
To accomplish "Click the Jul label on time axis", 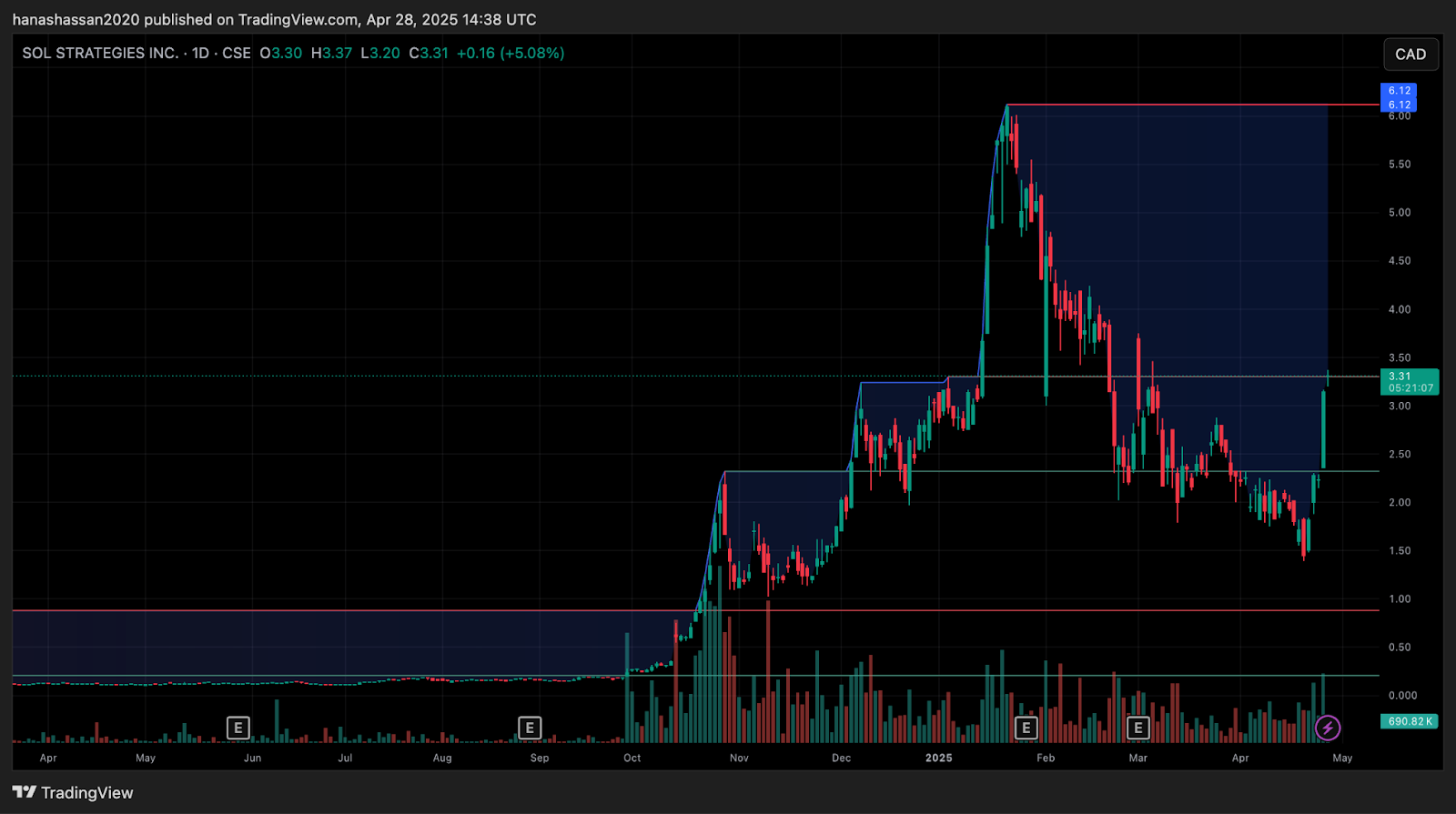I will [345, 759].
